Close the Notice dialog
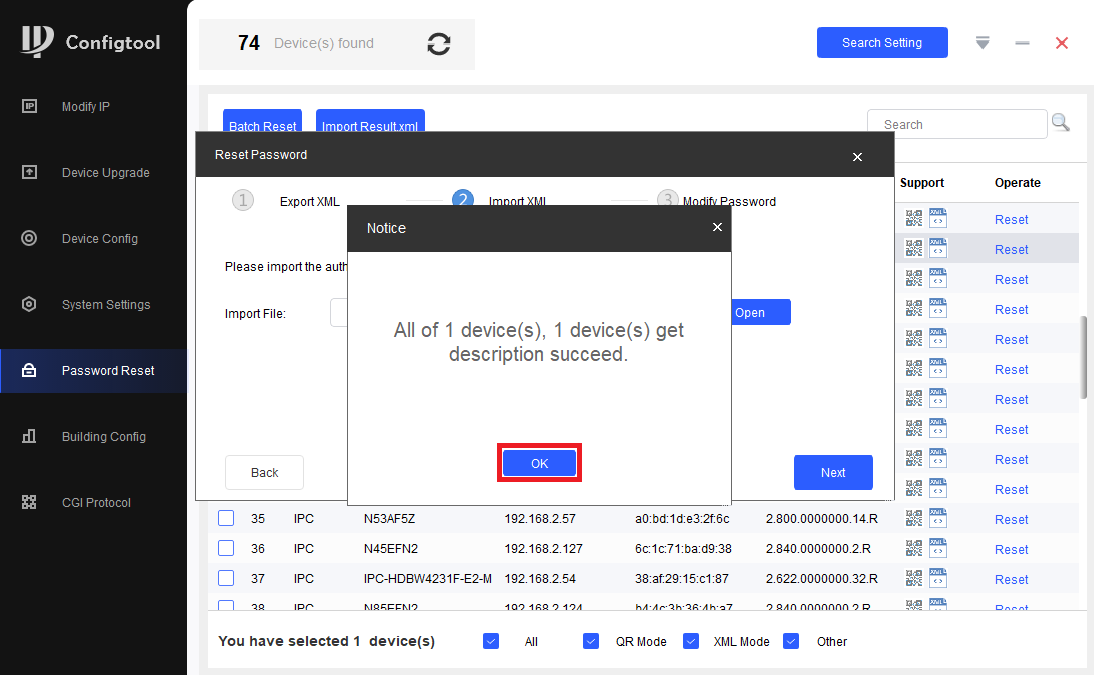The height and width of the screenshot is (675, 1094). coord(717,227)
